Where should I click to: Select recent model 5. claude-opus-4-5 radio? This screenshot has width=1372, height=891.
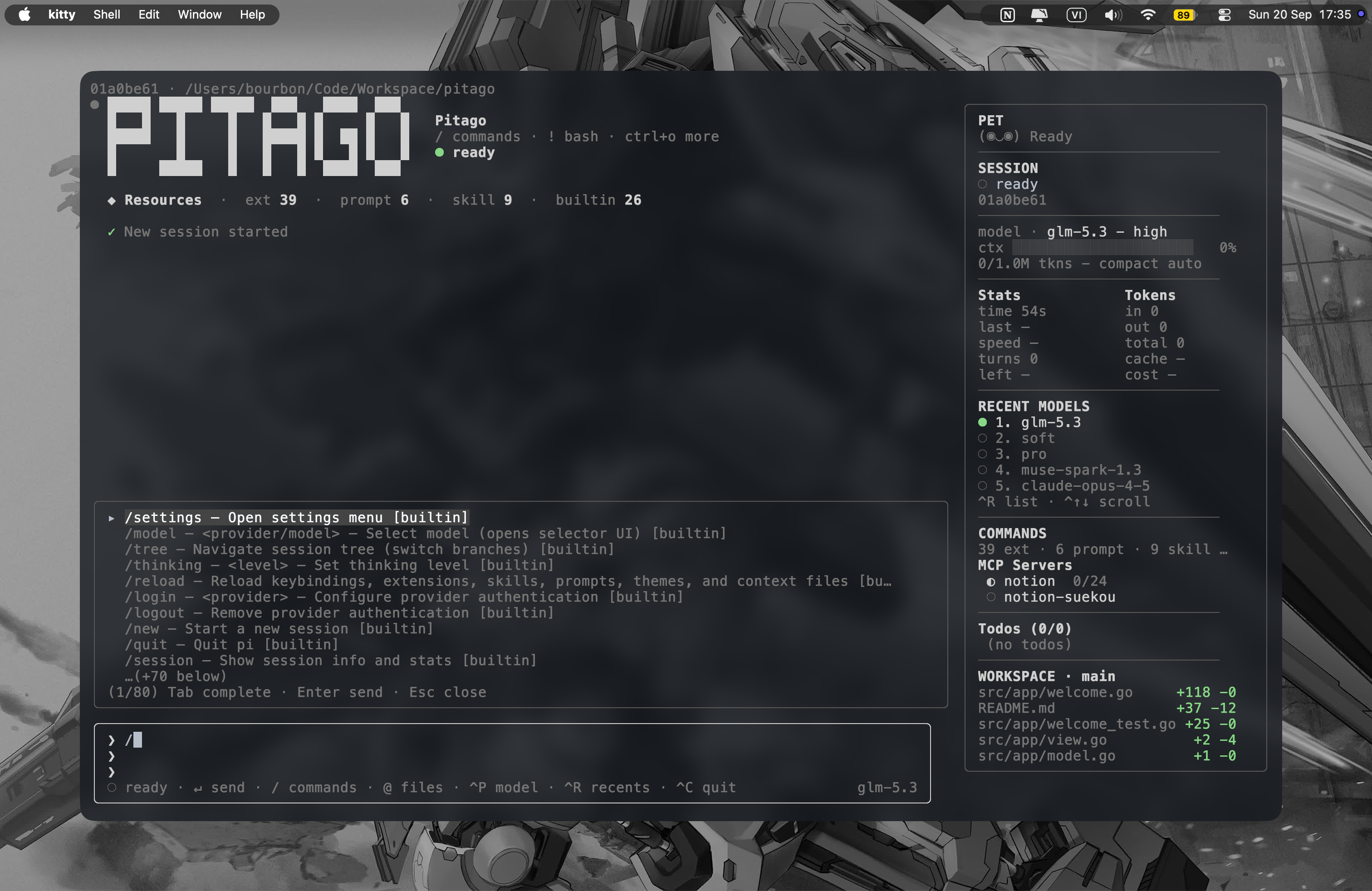(982, 486)
